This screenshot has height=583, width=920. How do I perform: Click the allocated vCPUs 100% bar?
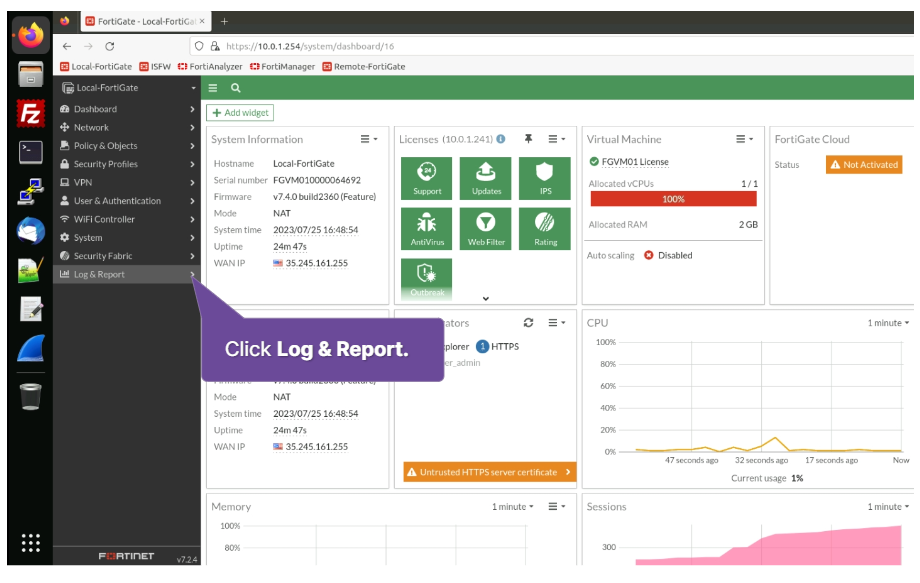point(673,199)
